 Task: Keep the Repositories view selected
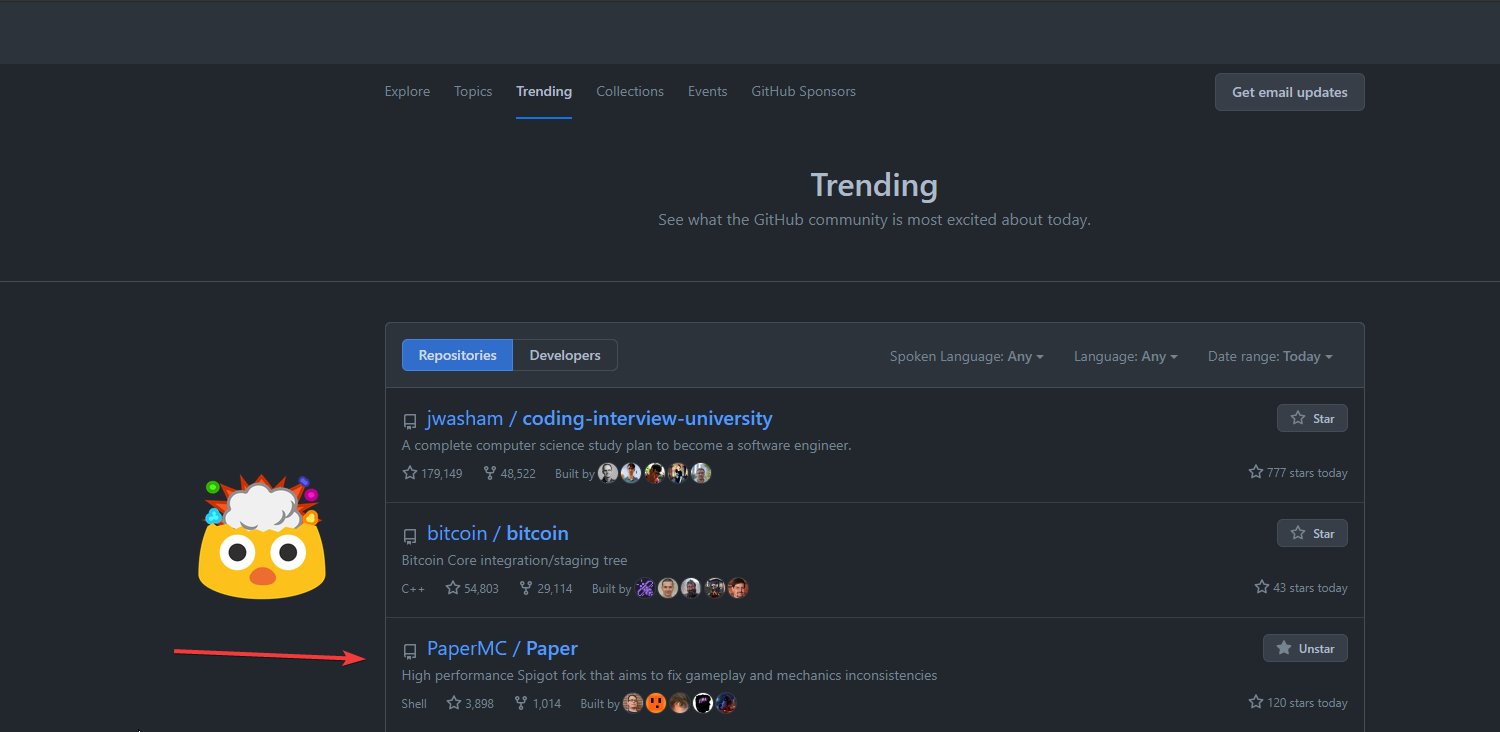457,354
